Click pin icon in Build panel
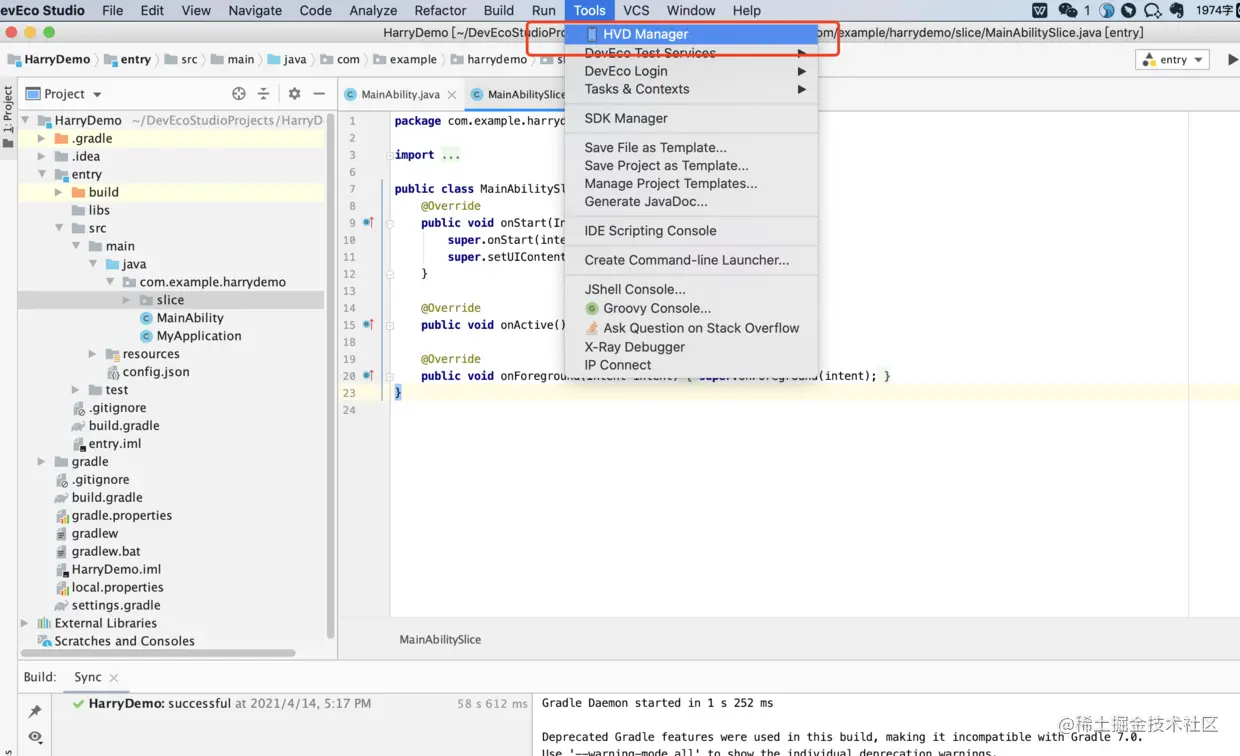The image size is (1240, 756). [x=35, y=711]
